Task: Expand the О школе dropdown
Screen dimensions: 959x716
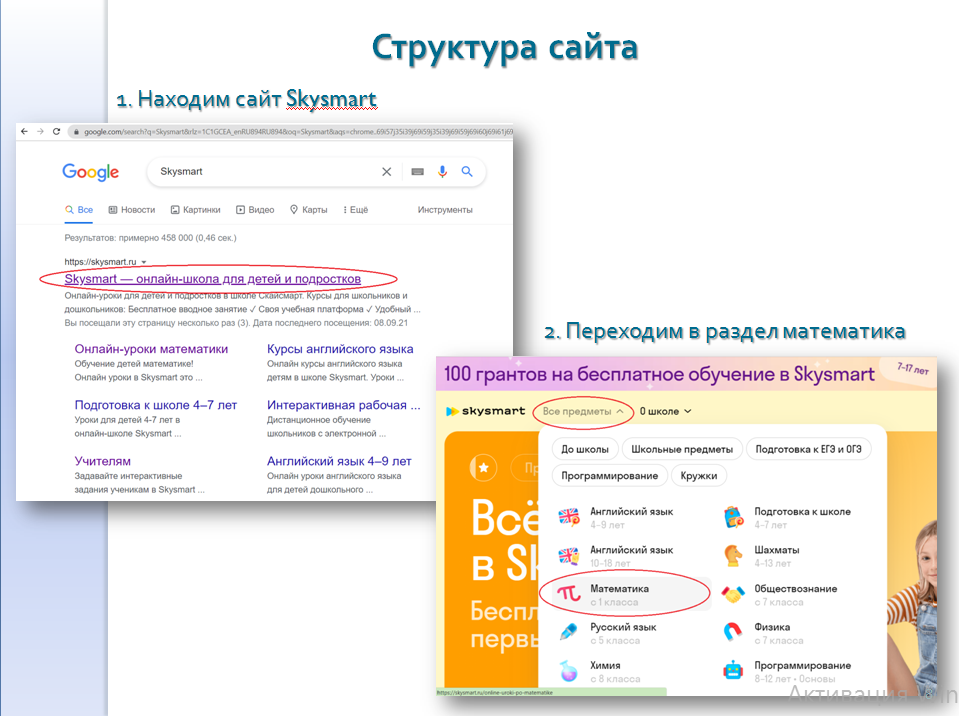Action: pyautogui.click(x=663, y=410)
